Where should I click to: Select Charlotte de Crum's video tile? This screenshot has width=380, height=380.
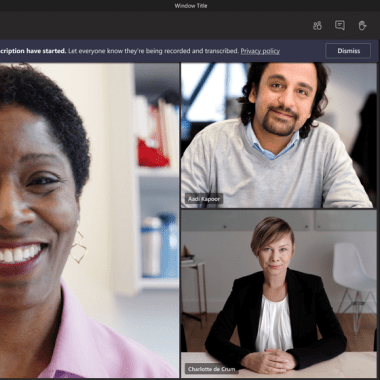pos(279,293)
